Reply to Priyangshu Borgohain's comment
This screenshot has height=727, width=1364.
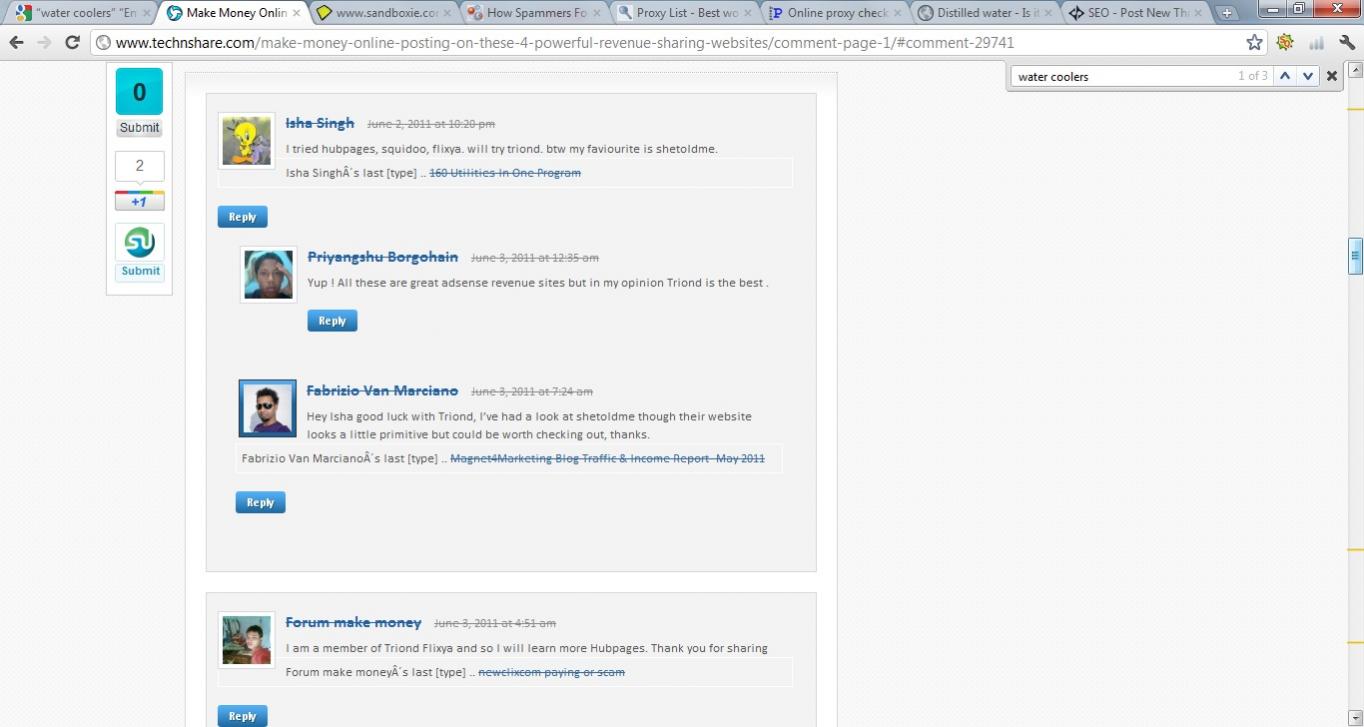tap(332, 321)
